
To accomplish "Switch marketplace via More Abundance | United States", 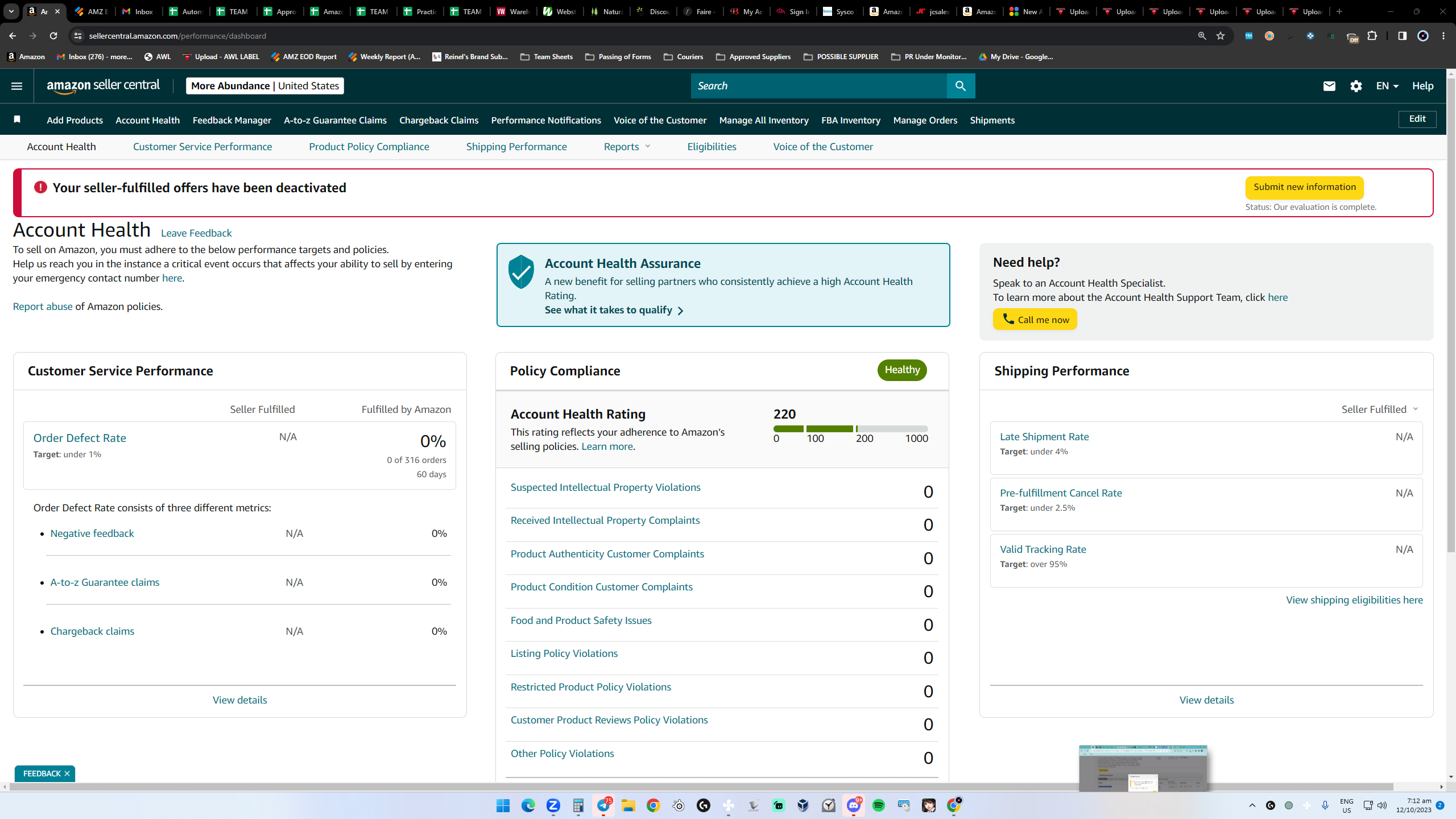I will pos(265,86).
